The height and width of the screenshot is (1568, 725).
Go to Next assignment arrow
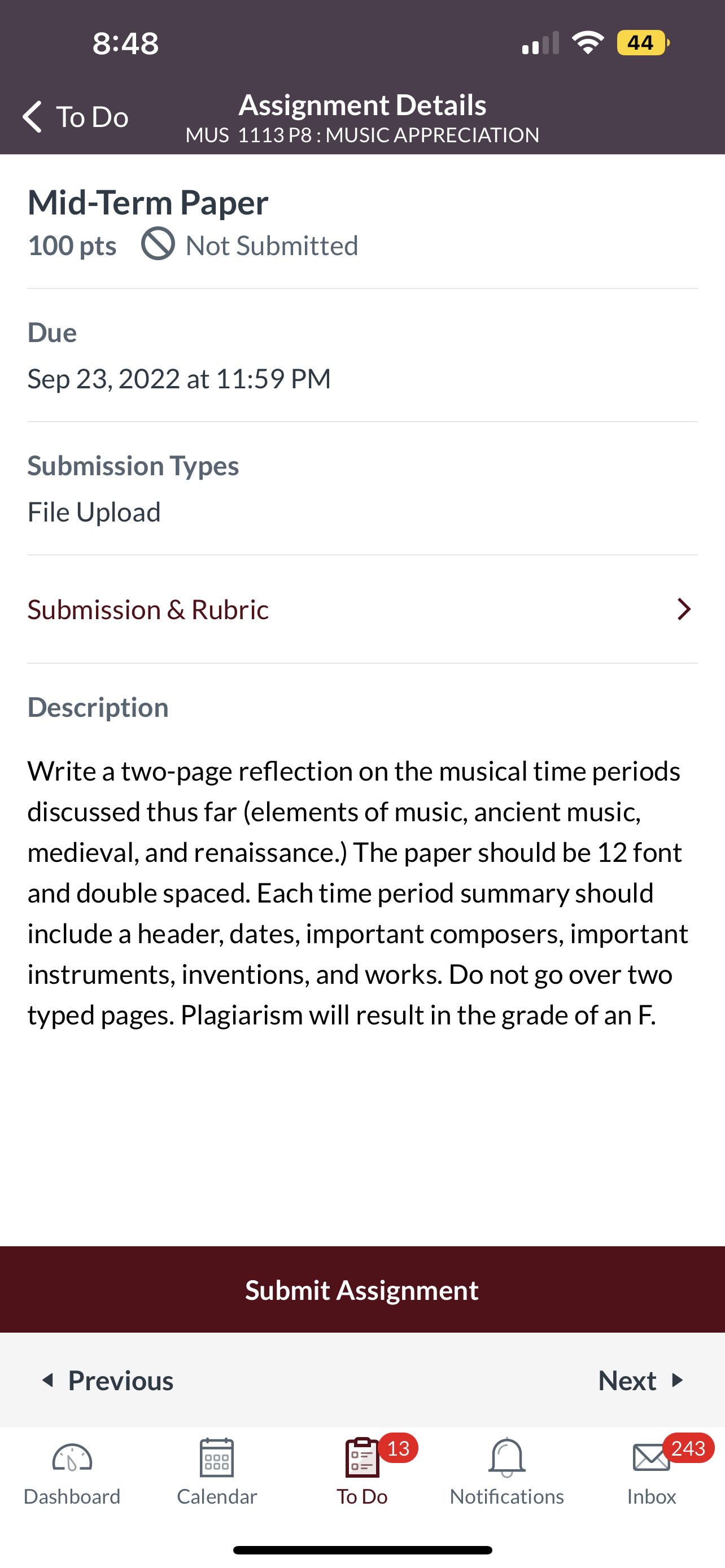[x=676, y=1380]
